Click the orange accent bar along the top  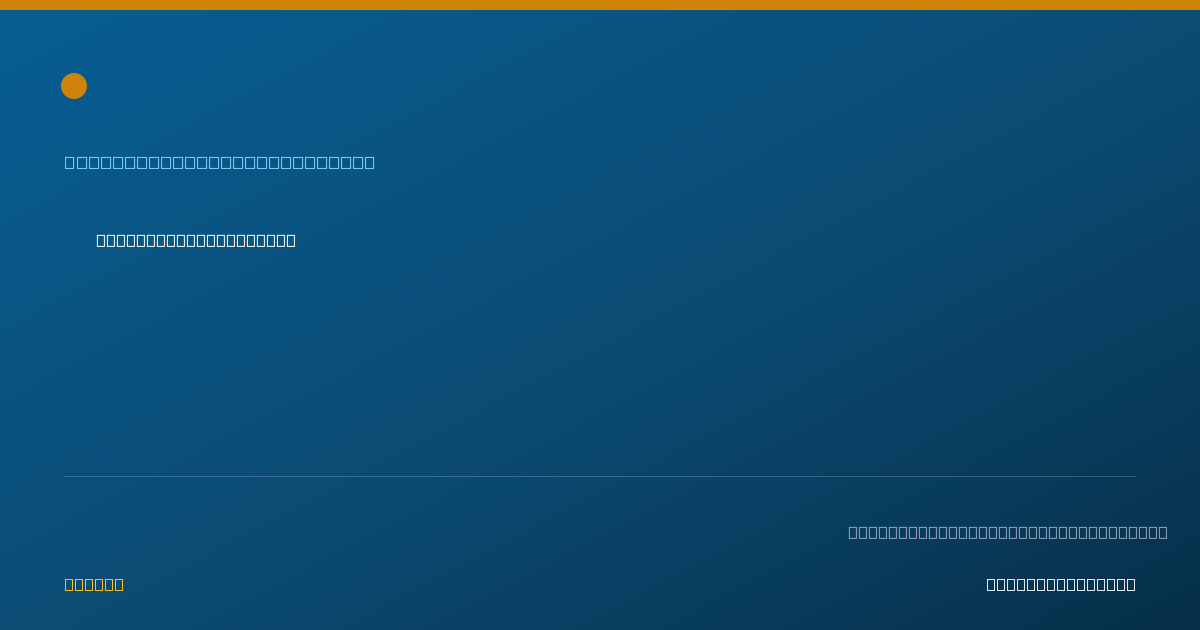coord(600,5)
